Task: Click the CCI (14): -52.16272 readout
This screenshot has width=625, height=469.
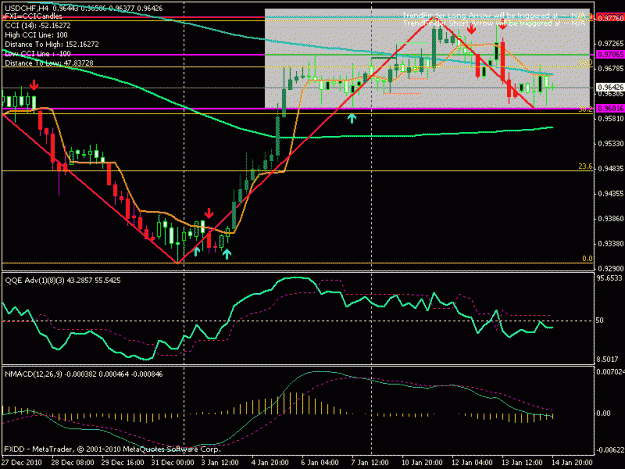Action: (37, 26)
